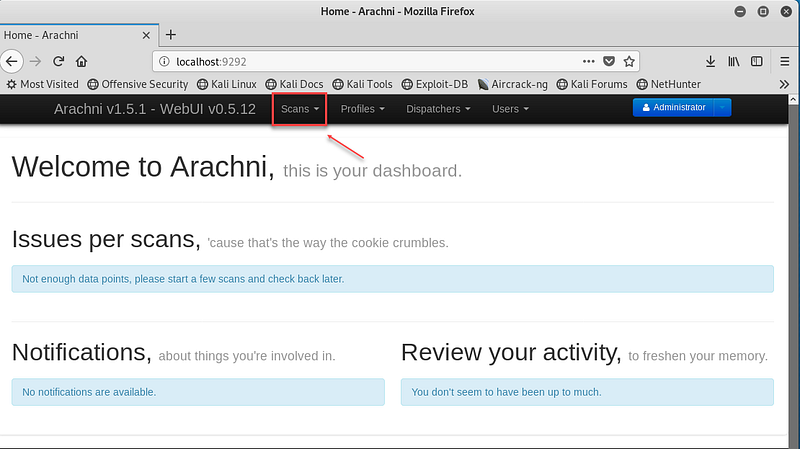The height and width of the screenshot is (449, 800).
Task: Show site information icon in address bar
Action: click(x=164, y=62)
